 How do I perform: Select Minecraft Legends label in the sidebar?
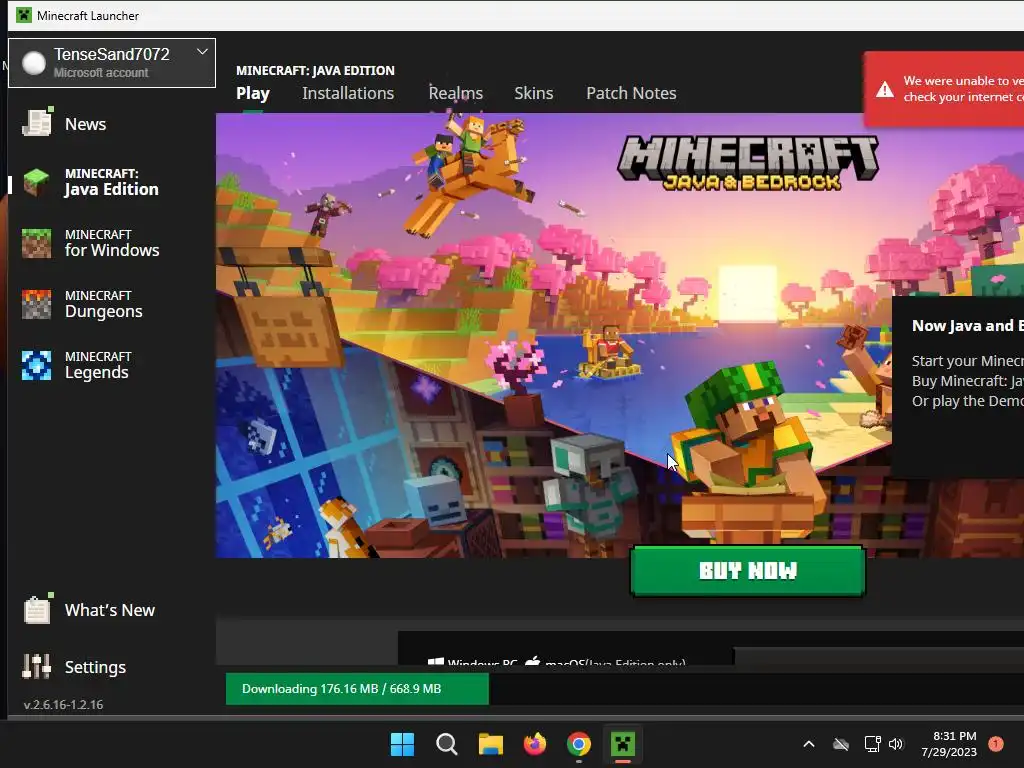click(x=98, y=365)
